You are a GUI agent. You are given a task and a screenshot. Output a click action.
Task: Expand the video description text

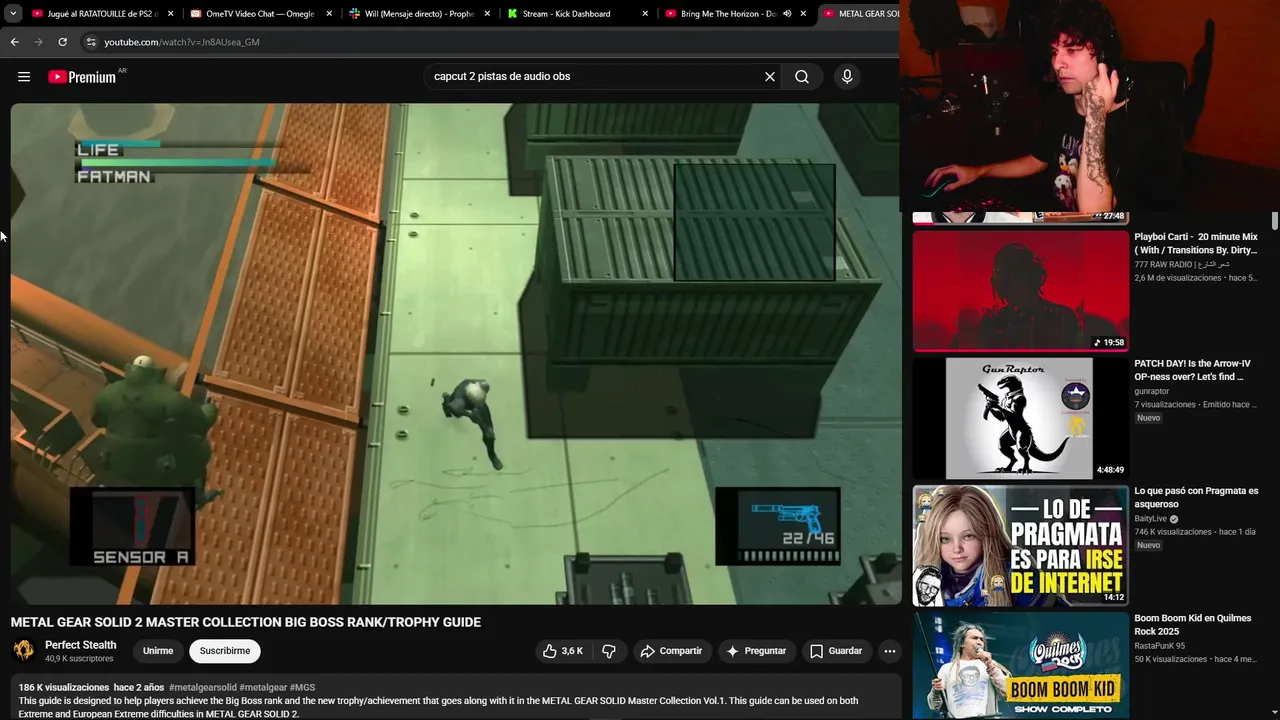coord(438,707)
